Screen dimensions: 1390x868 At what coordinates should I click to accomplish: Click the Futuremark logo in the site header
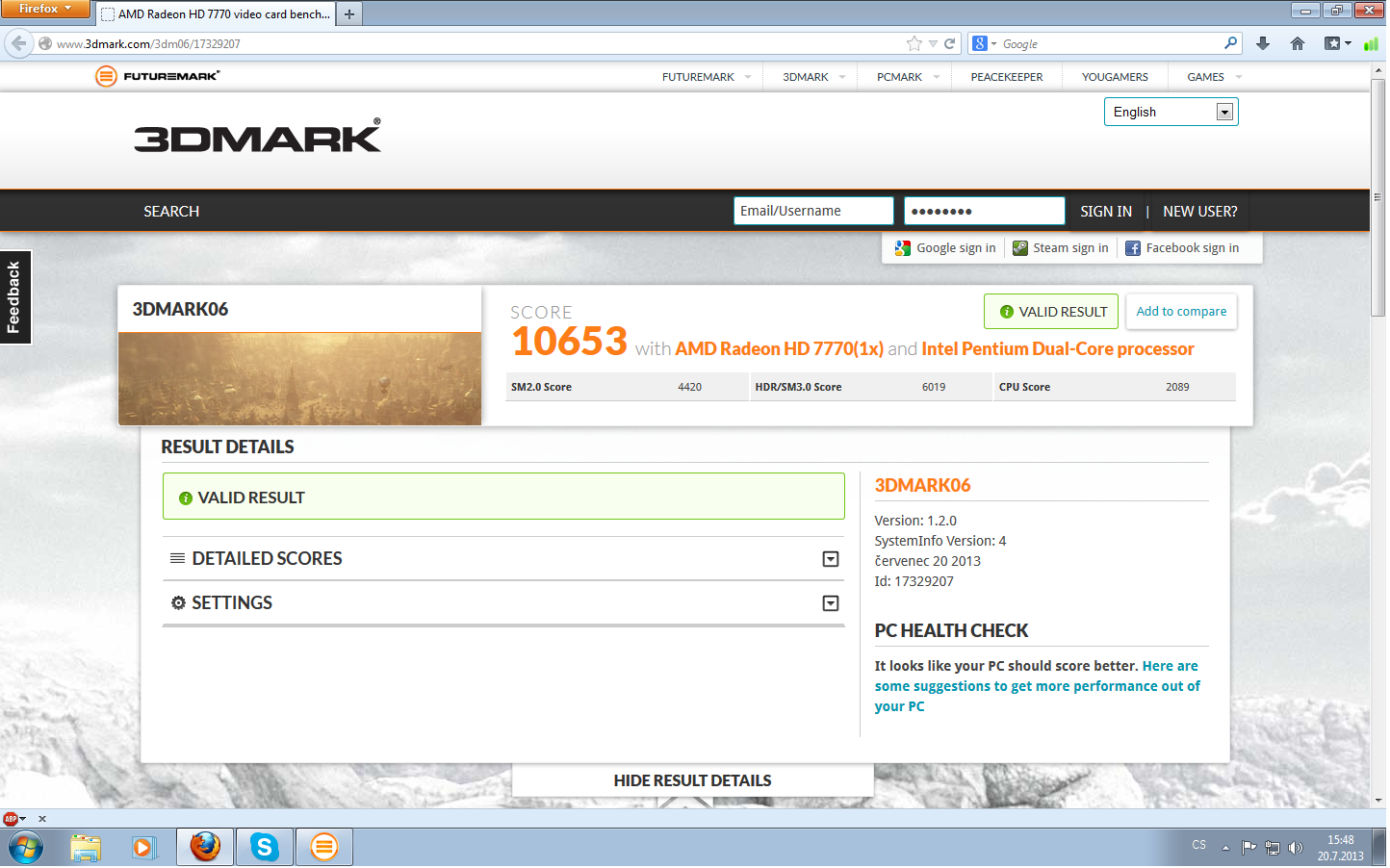coord(158,76)
